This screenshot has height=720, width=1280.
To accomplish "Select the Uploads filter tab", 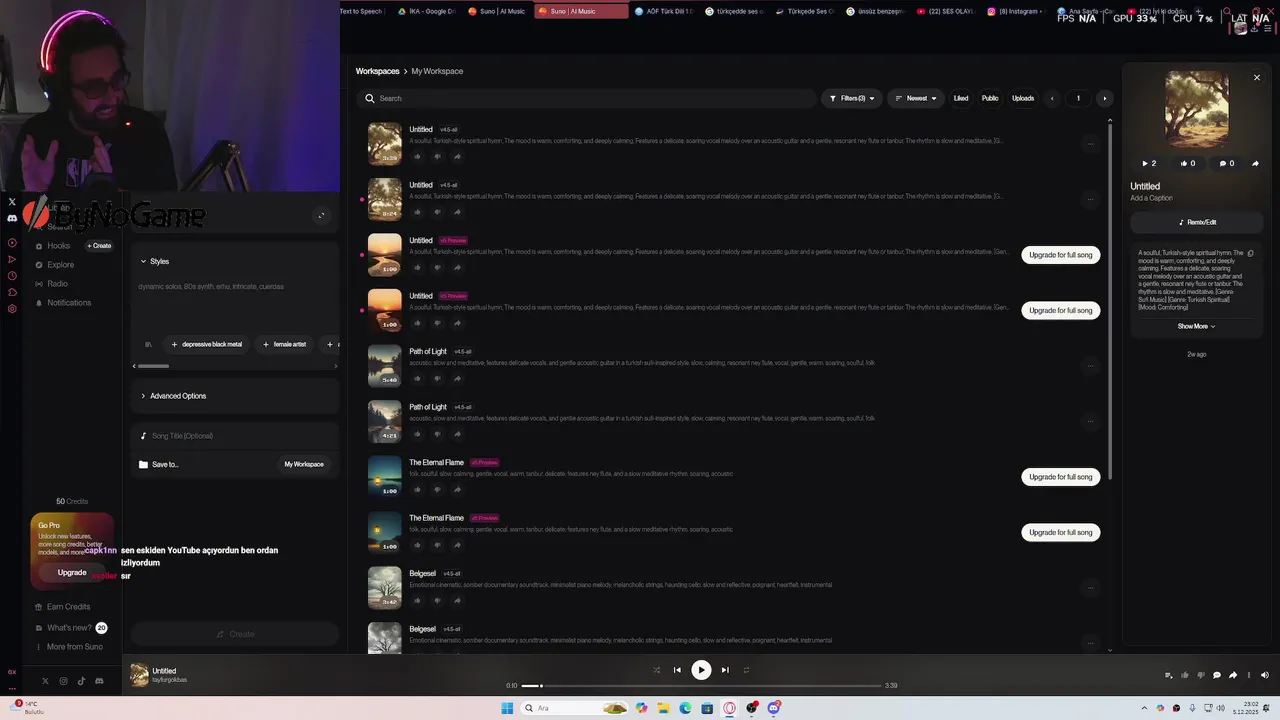I will coord(1023,98).
